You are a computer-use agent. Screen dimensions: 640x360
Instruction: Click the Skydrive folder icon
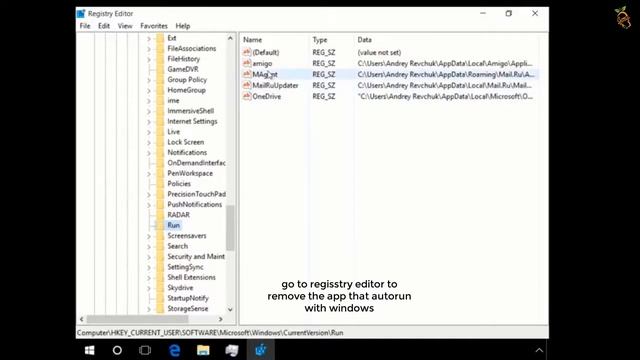tap(160, 288)
